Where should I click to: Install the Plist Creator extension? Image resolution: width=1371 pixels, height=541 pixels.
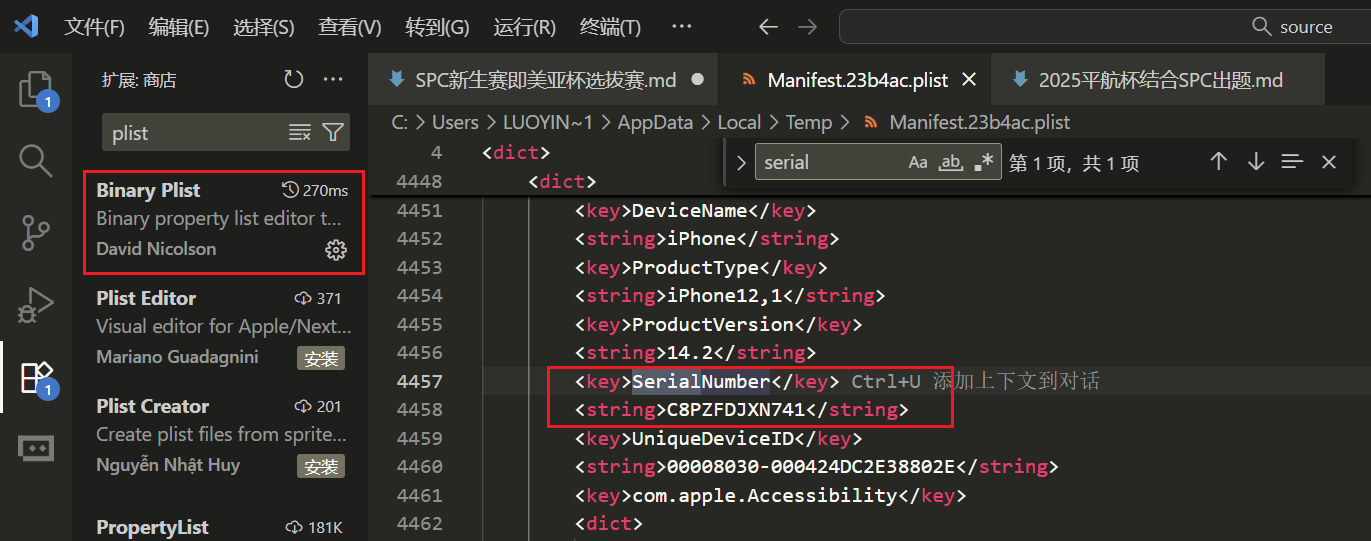click(x=321, y=466)
